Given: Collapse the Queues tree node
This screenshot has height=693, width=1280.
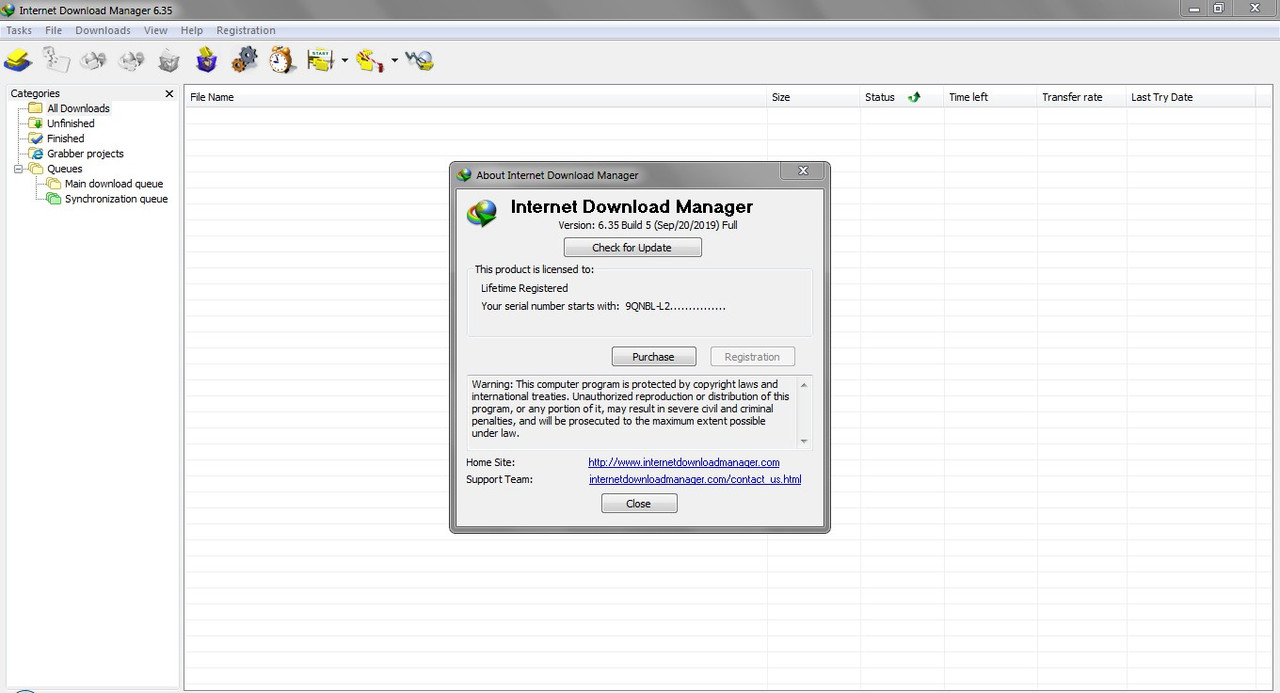Looking at the screenshot, I should coord(18,169).
